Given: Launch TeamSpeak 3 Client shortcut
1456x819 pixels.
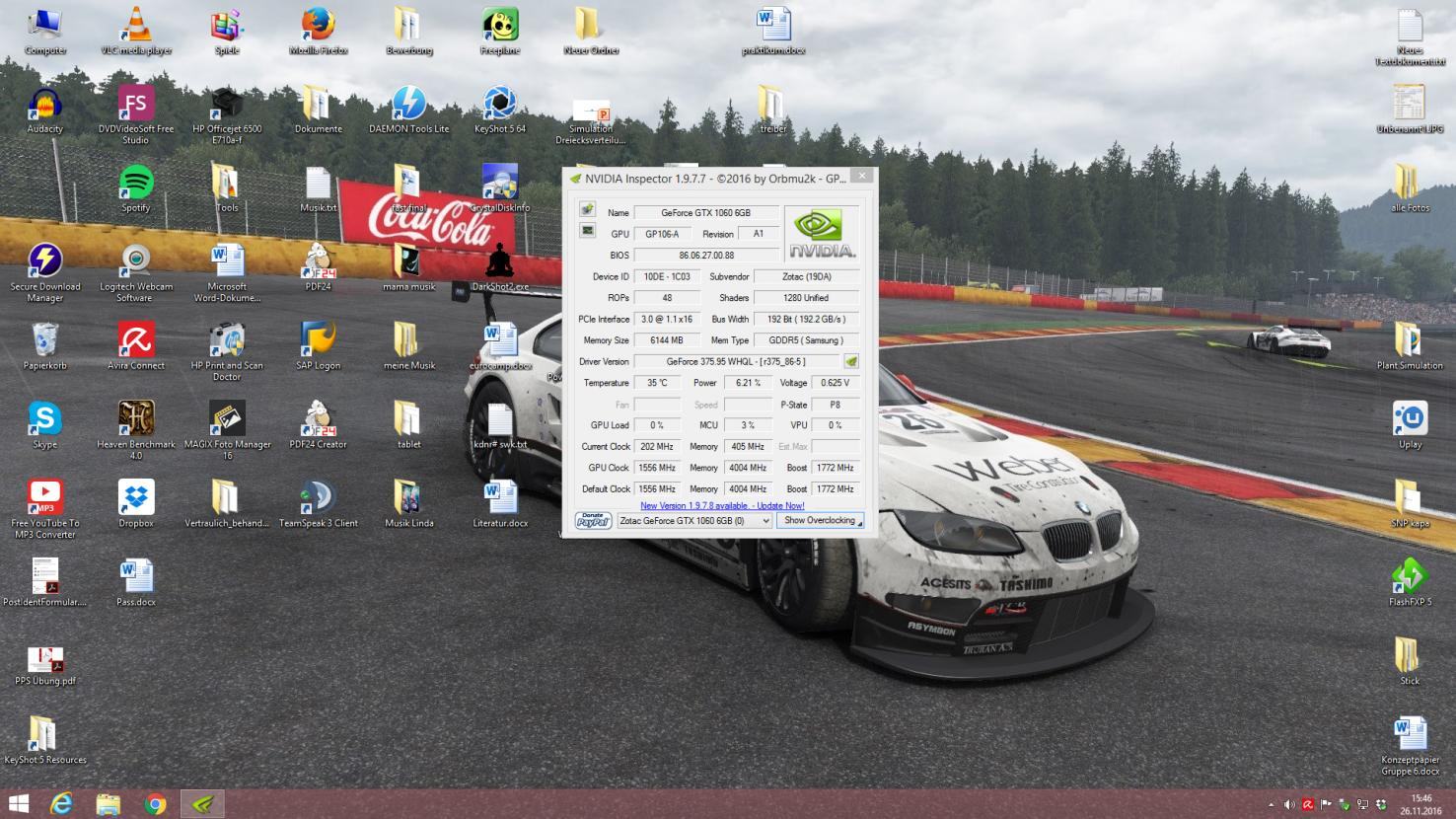Looking at the screenshot, I should [318, 505].
